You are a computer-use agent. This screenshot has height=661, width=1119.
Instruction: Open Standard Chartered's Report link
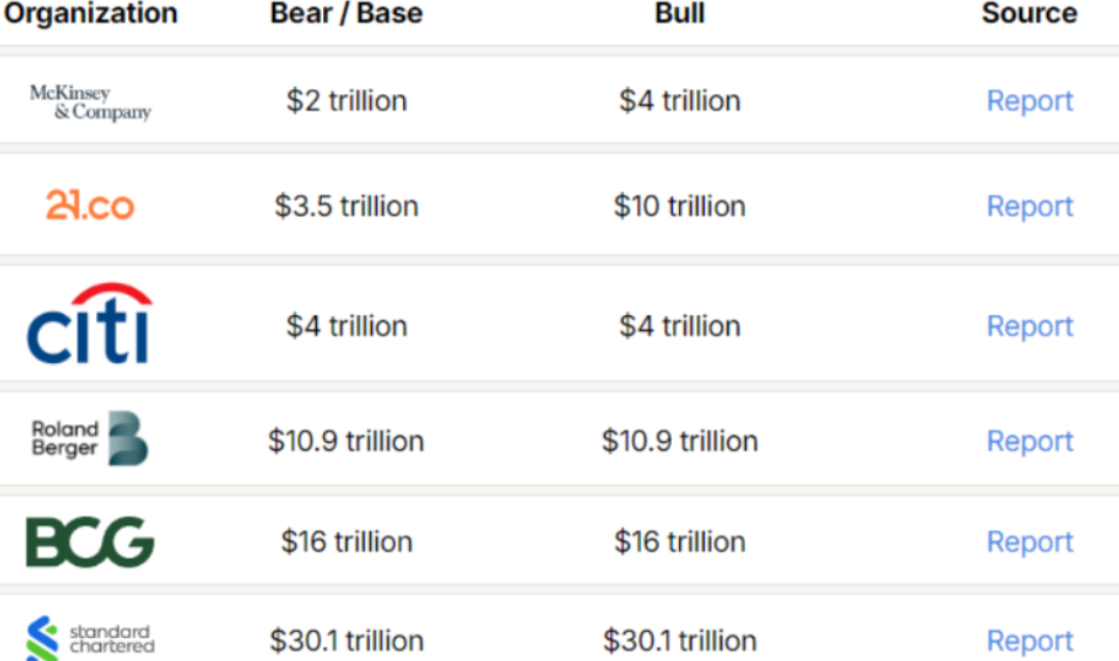1029,641
